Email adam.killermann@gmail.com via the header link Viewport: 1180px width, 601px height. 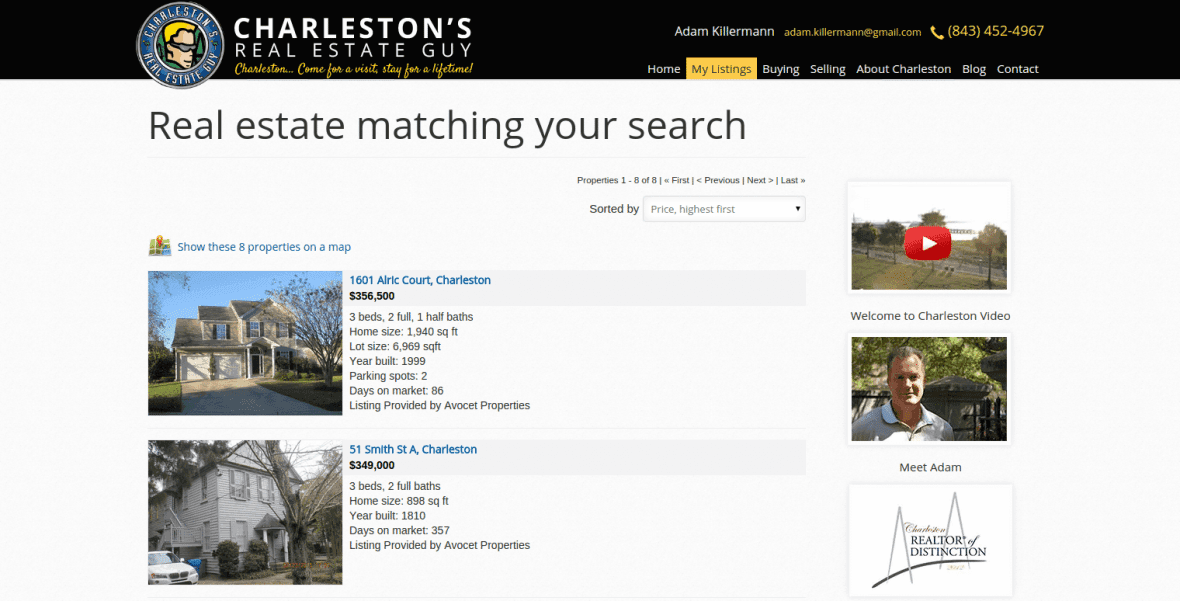(x=853, y=31)
